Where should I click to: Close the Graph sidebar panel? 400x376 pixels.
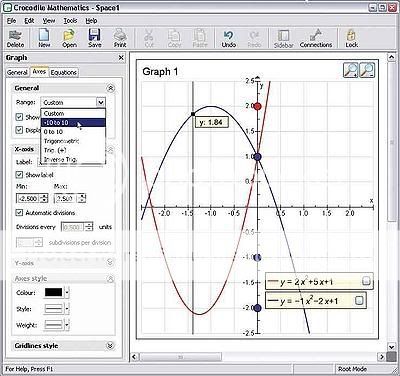[x=121, y=58]
